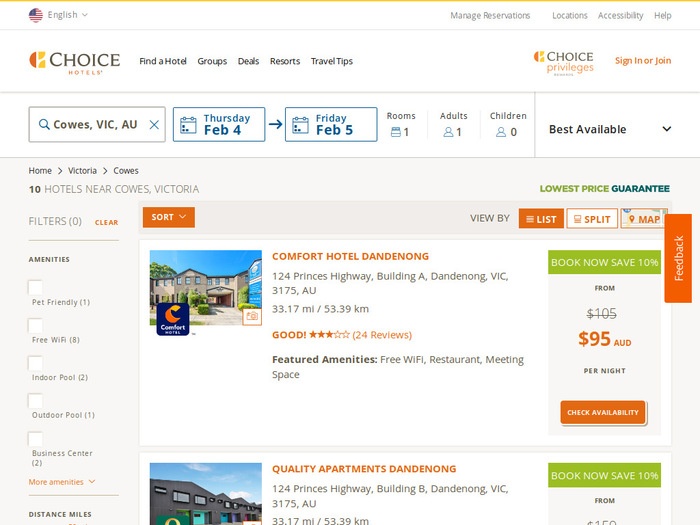Clear destination with the X icon
The height and width of the screenshot is (525, 700).
(154, 125)
